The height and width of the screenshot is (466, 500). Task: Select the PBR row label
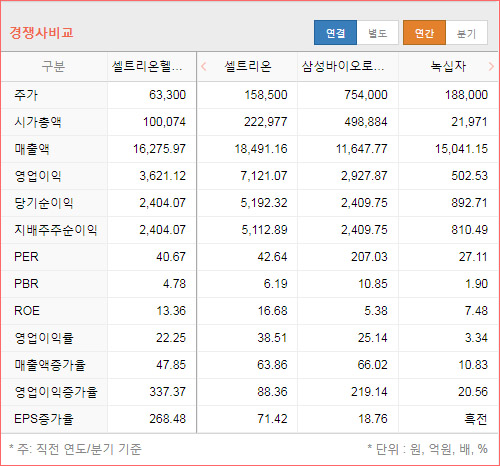[x=26, y=284]
